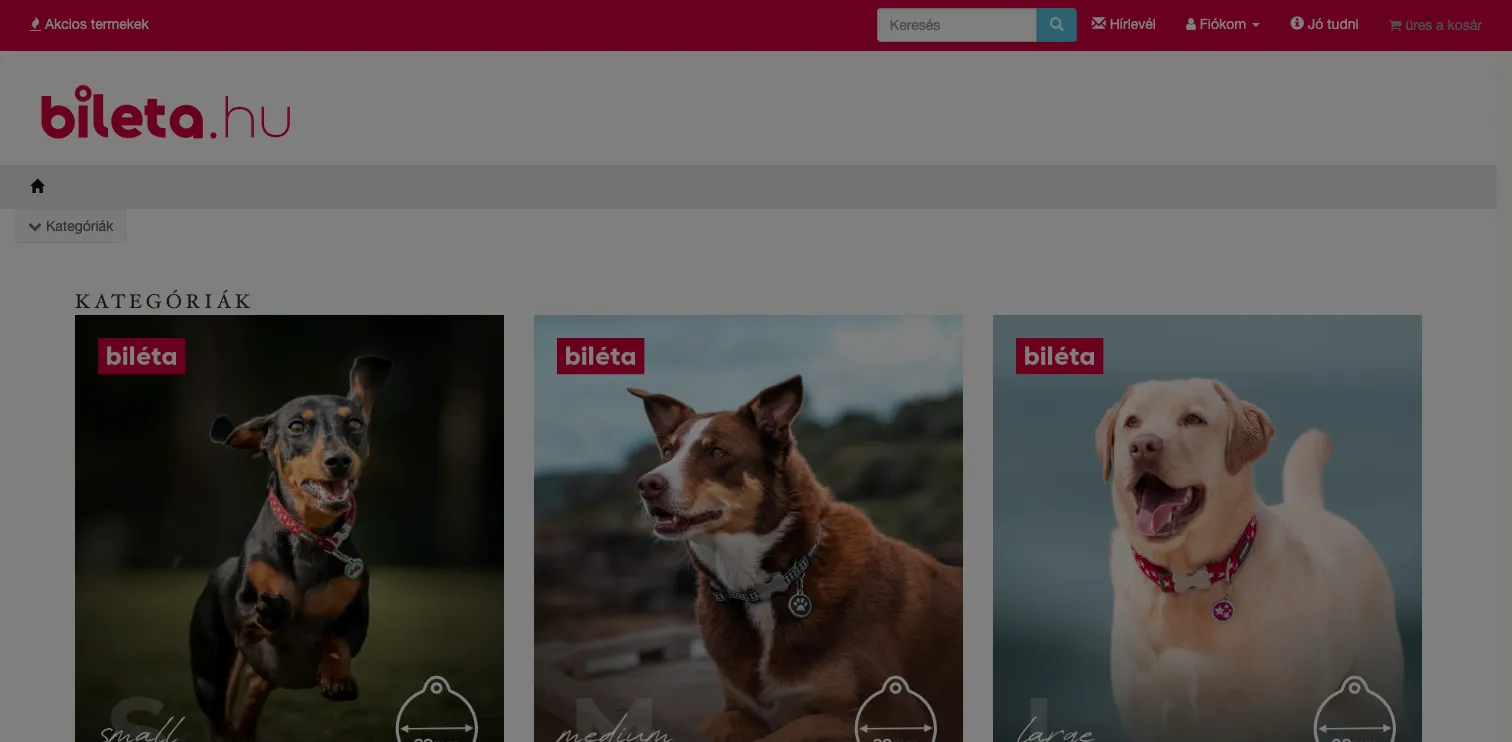Select the small dachshund category image
This screenshot has height=742, width=1512.
(289, 528)
